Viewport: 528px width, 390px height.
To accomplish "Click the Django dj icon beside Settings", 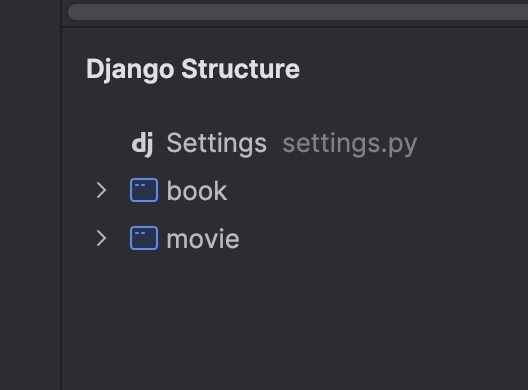I will click(142, 144).
